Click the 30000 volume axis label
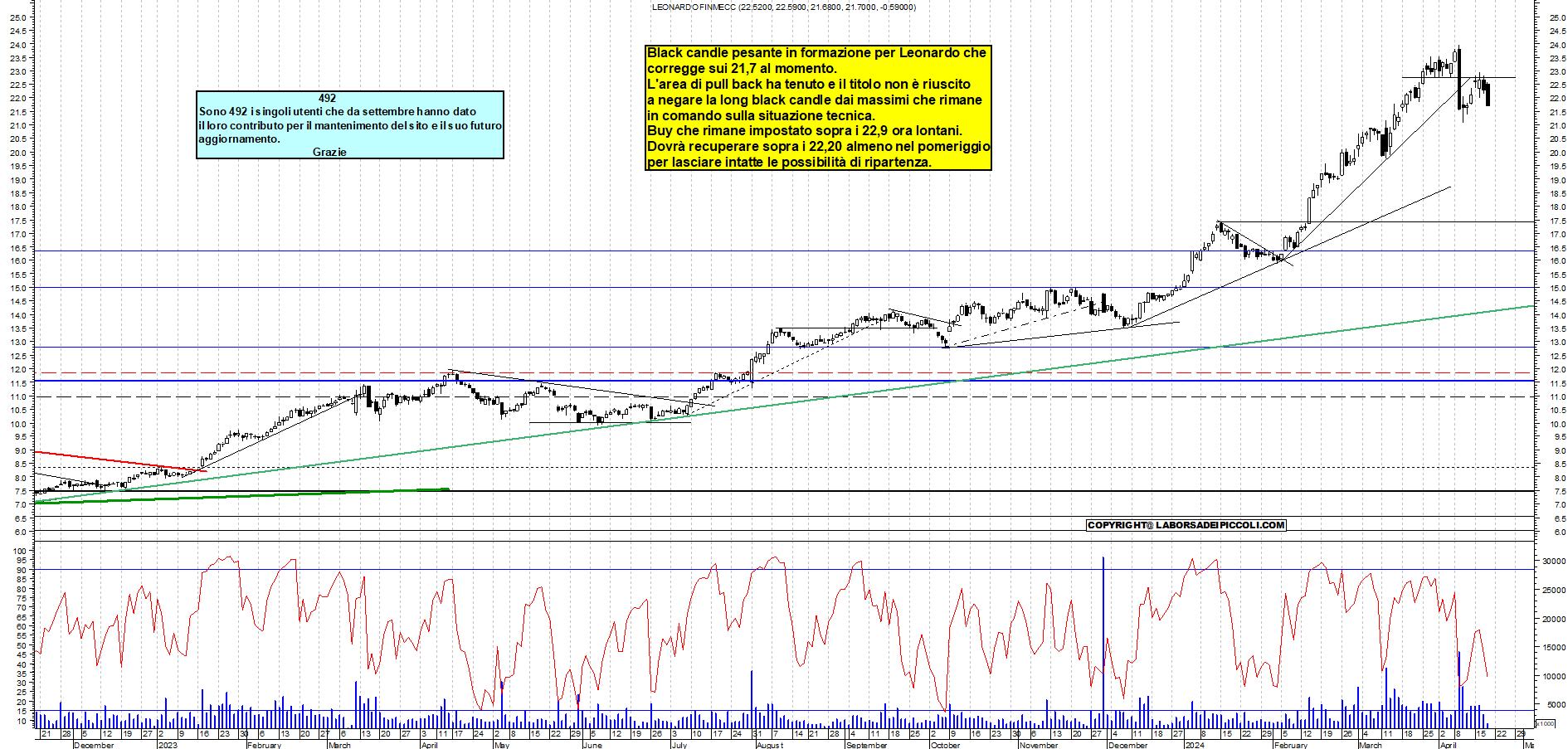 (1553, 562)
